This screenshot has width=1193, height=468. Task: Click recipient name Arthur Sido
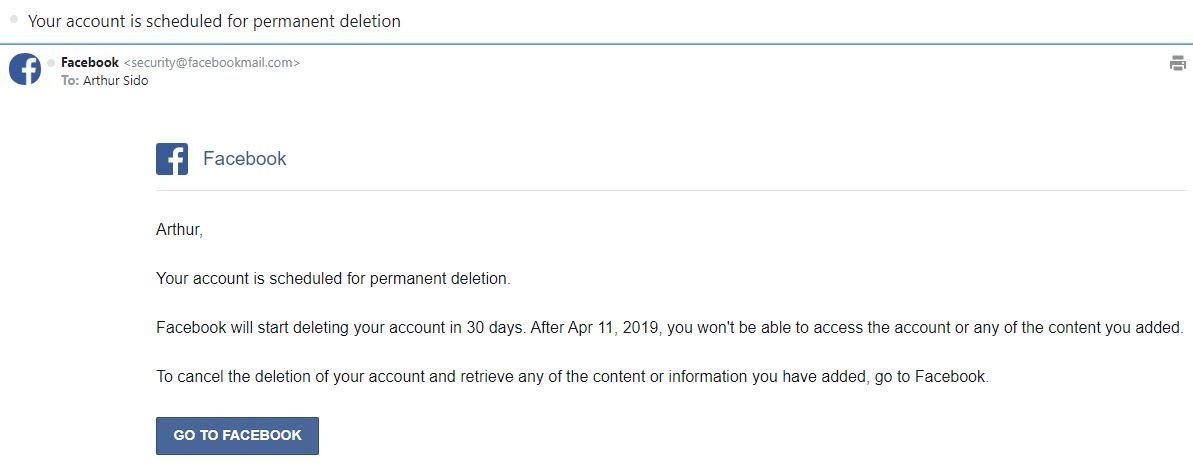[x=115, y=81]
